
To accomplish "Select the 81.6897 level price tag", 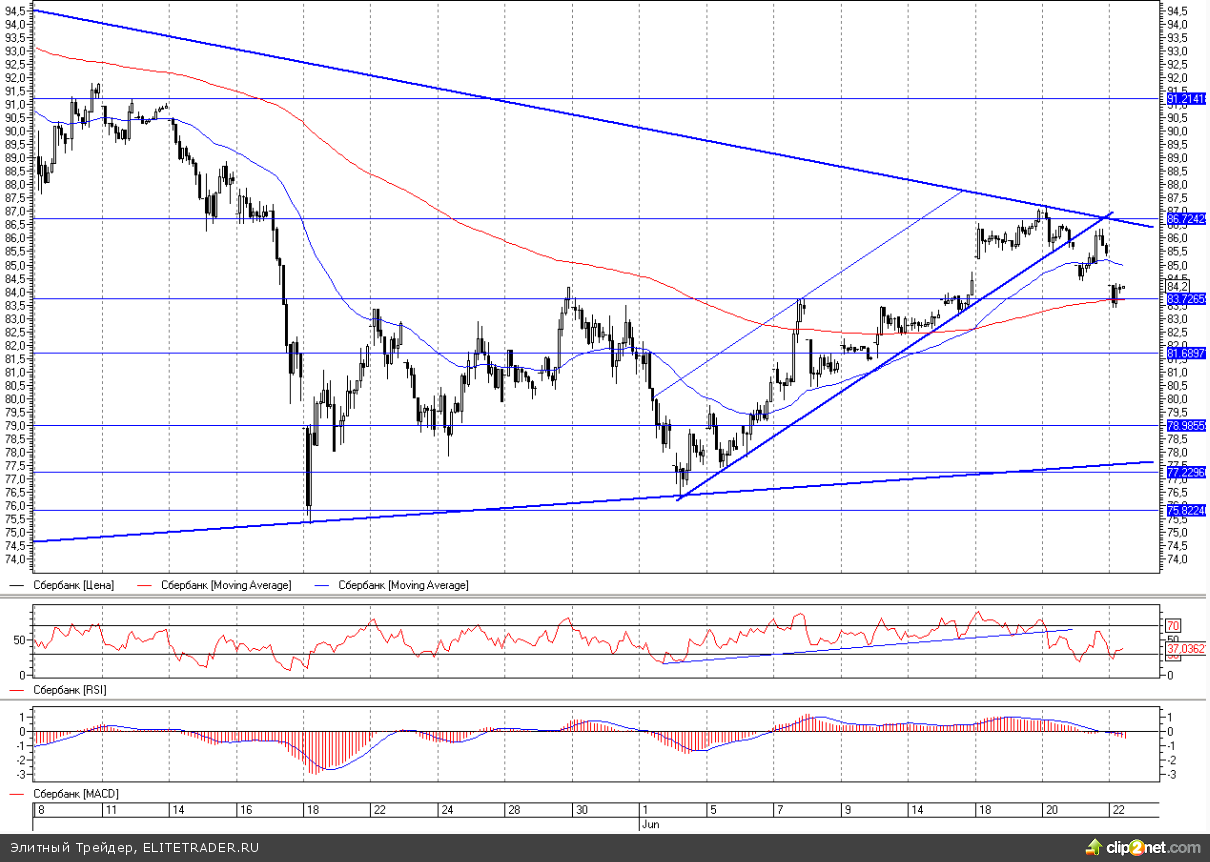I will coord(1187,353).
